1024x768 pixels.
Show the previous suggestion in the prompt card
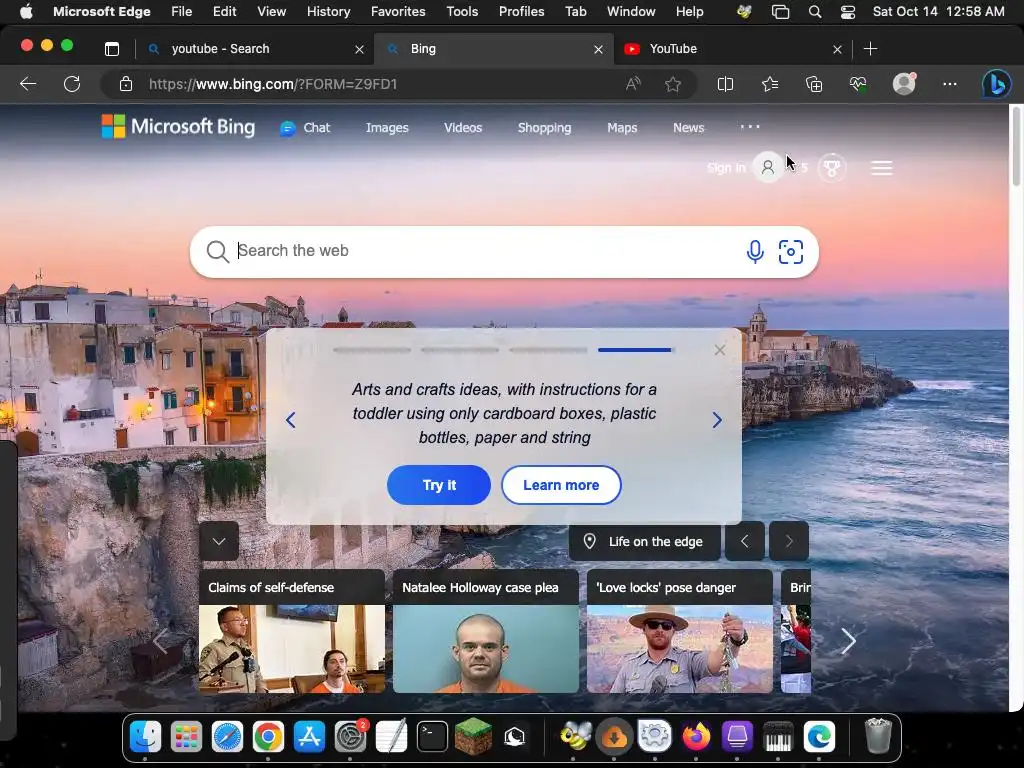click(x=291, y=420)
